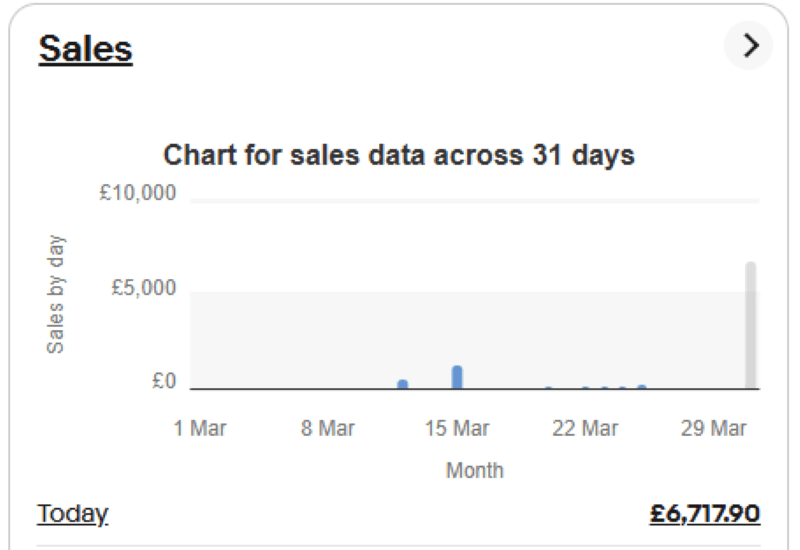
Task: Click the 15 Mar date label
Action: pos(457,428)
